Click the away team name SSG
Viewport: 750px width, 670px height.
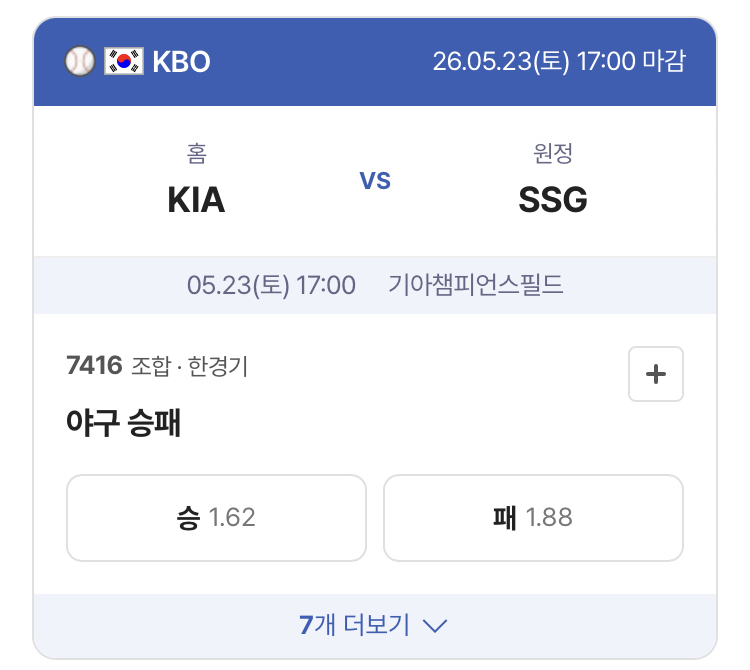pyautogui.click(x=553, y=200)
